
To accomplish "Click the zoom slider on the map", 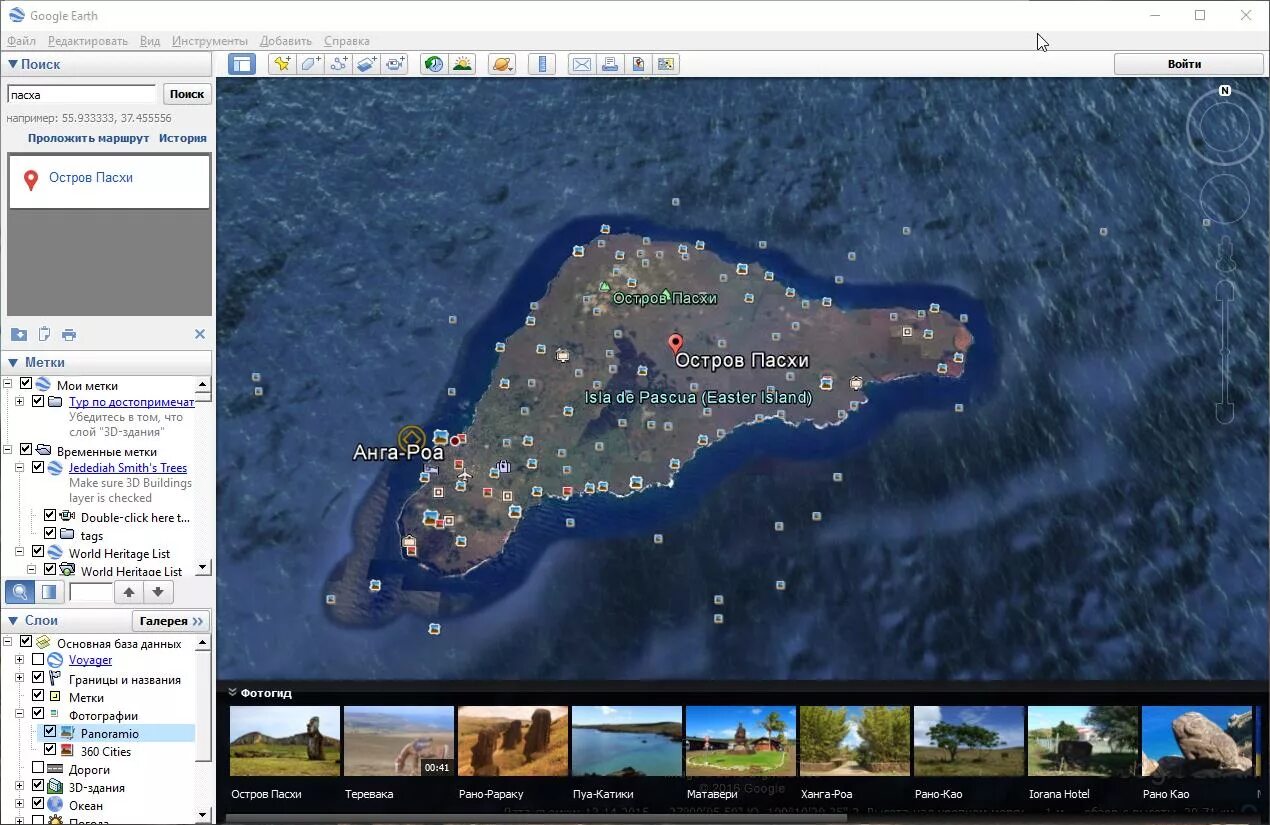I will pos(1225,352).
